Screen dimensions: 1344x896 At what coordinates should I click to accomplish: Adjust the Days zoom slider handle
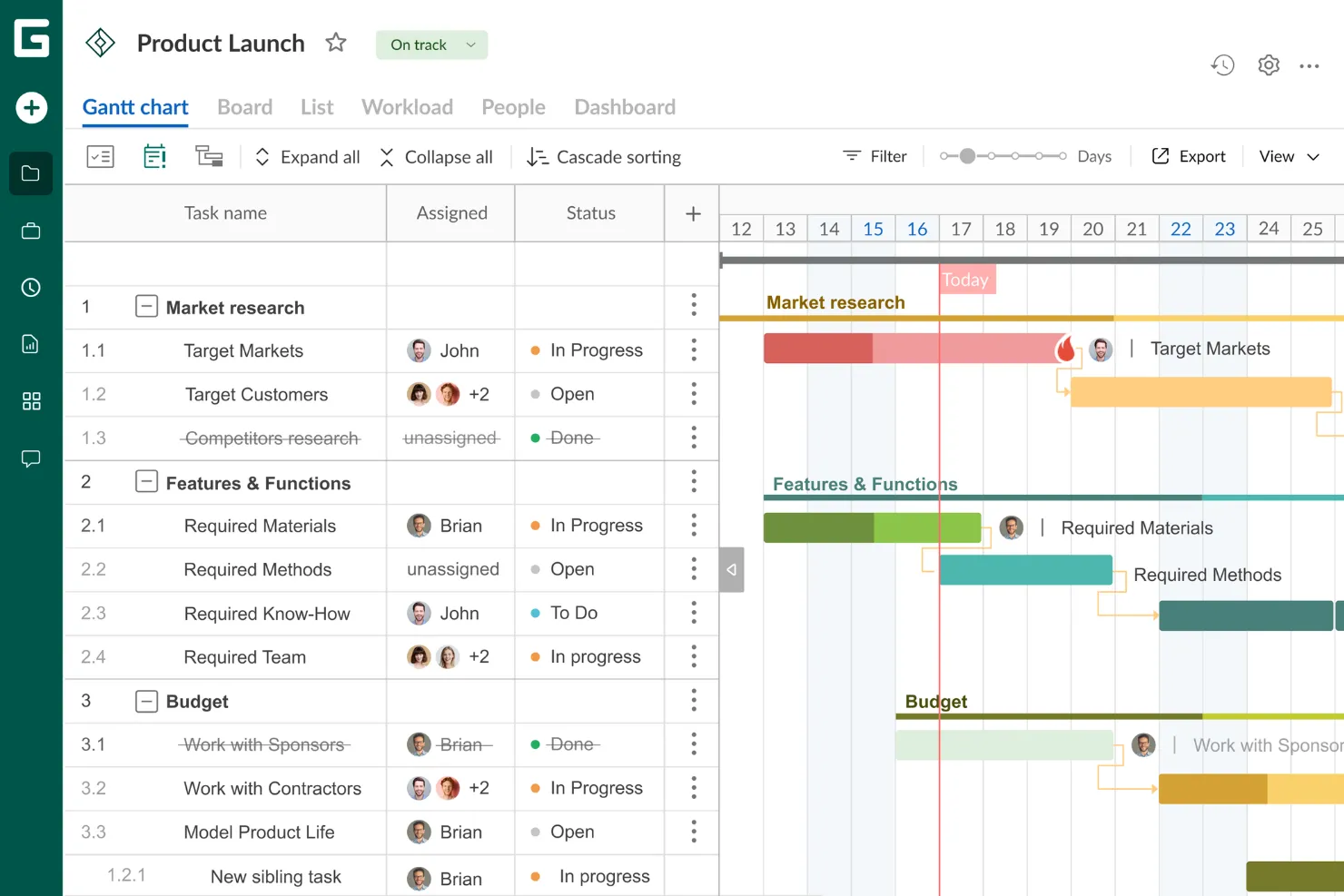coord(967,156)
